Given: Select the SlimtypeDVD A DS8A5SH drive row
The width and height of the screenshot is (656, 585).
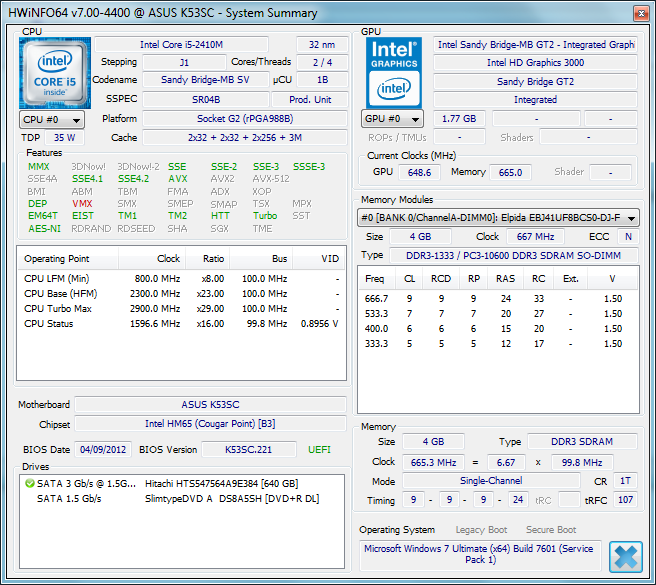Looking at the screenshot, I should tap(182, 499).
